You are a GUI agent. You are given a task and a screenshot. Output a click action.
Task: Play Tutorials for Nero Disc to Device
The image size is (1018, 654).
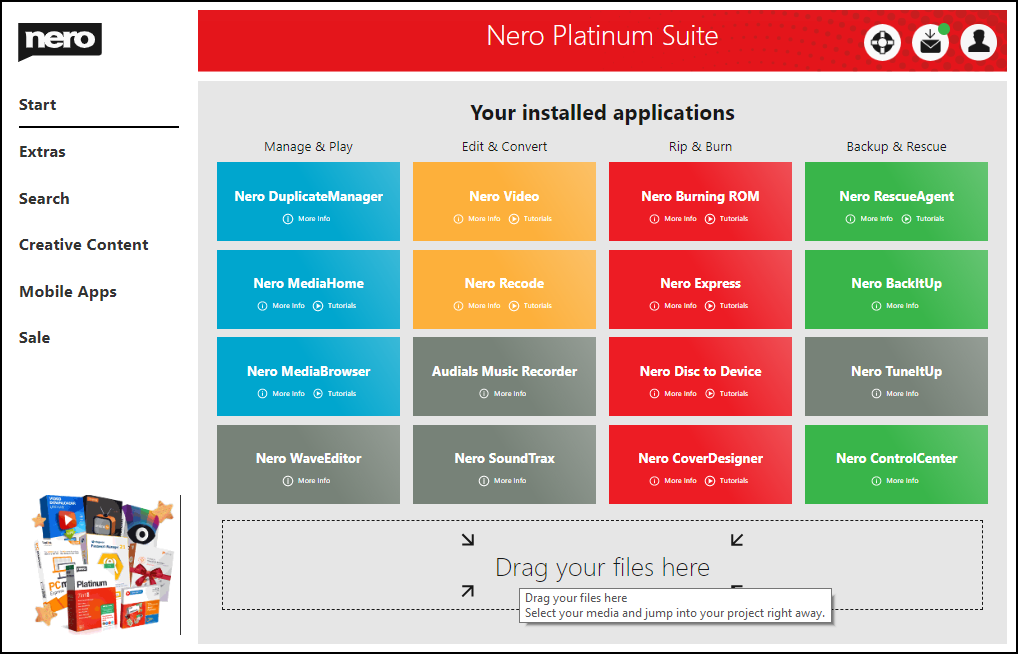pyautogui.click(x=726, y=394)
